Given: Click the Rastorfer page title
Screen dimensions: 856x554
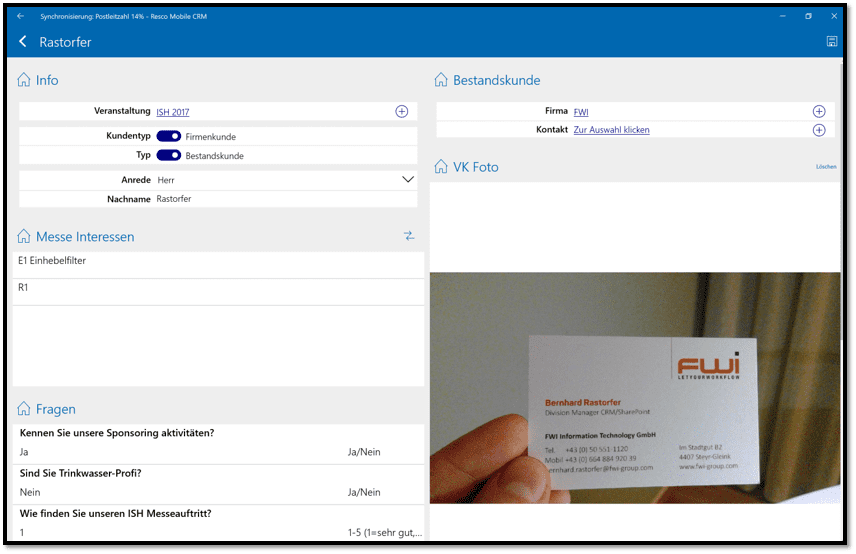Looking at the screenshot, I should [x=65, y=42].
